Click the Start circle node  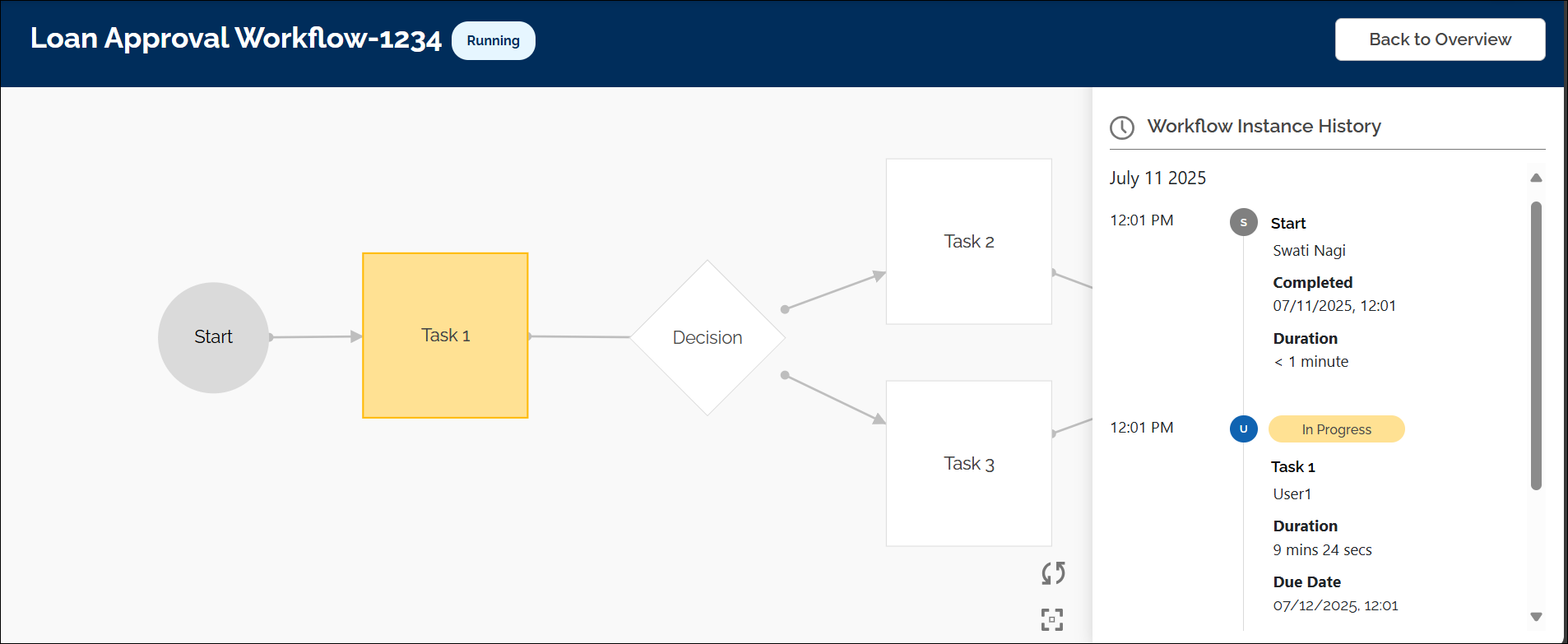click(x=213, y=337)
